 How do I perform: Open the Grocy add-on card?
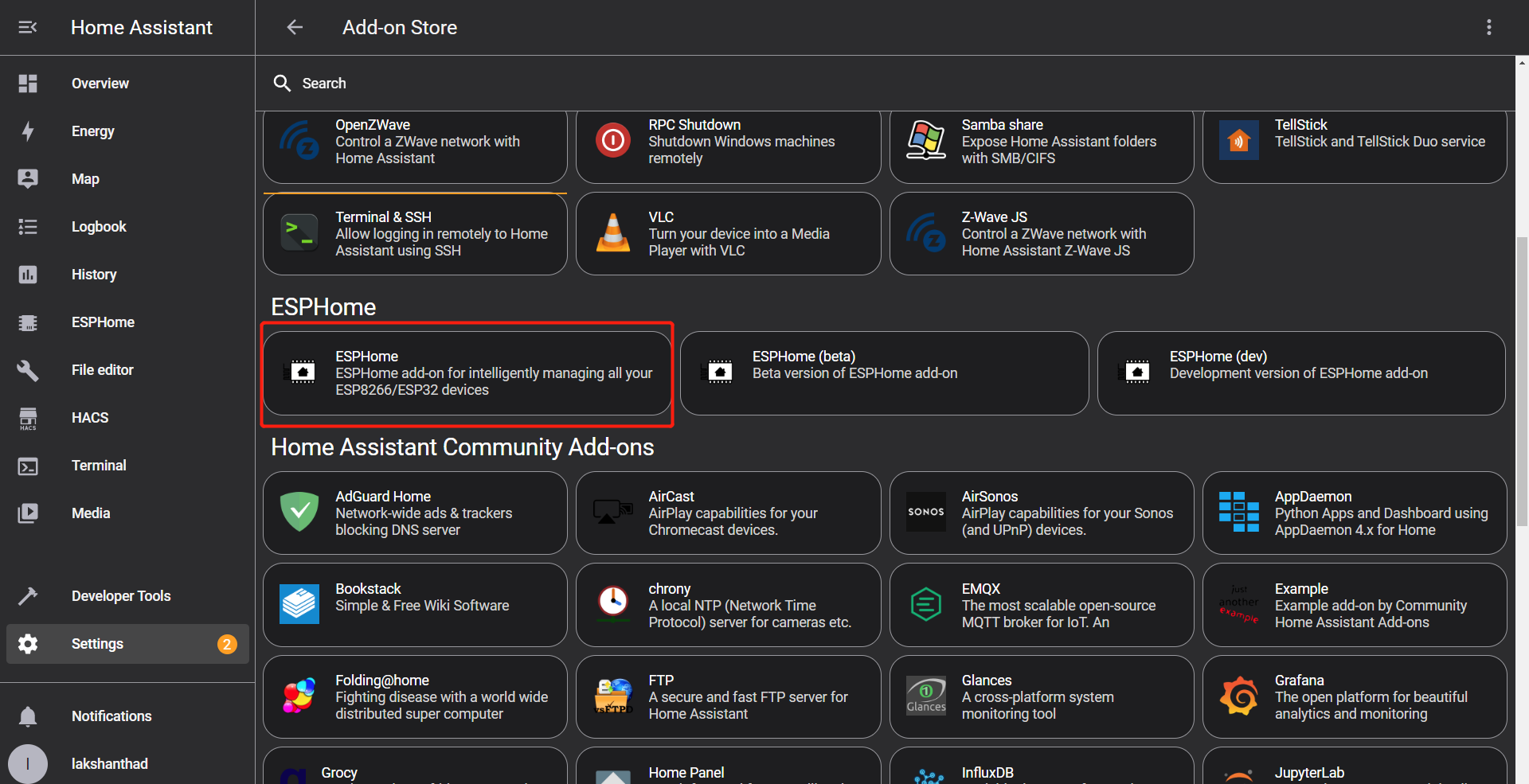[x=415, y=766]
